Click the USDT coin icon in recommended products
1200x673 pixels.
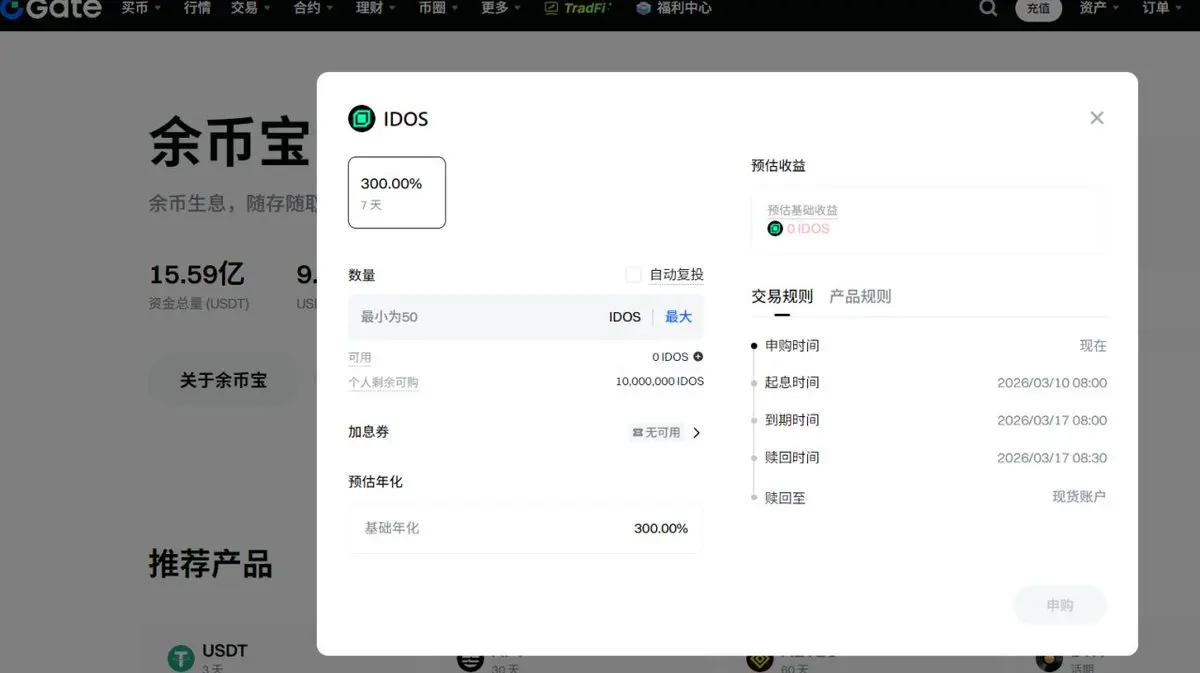tap(181, 658)
